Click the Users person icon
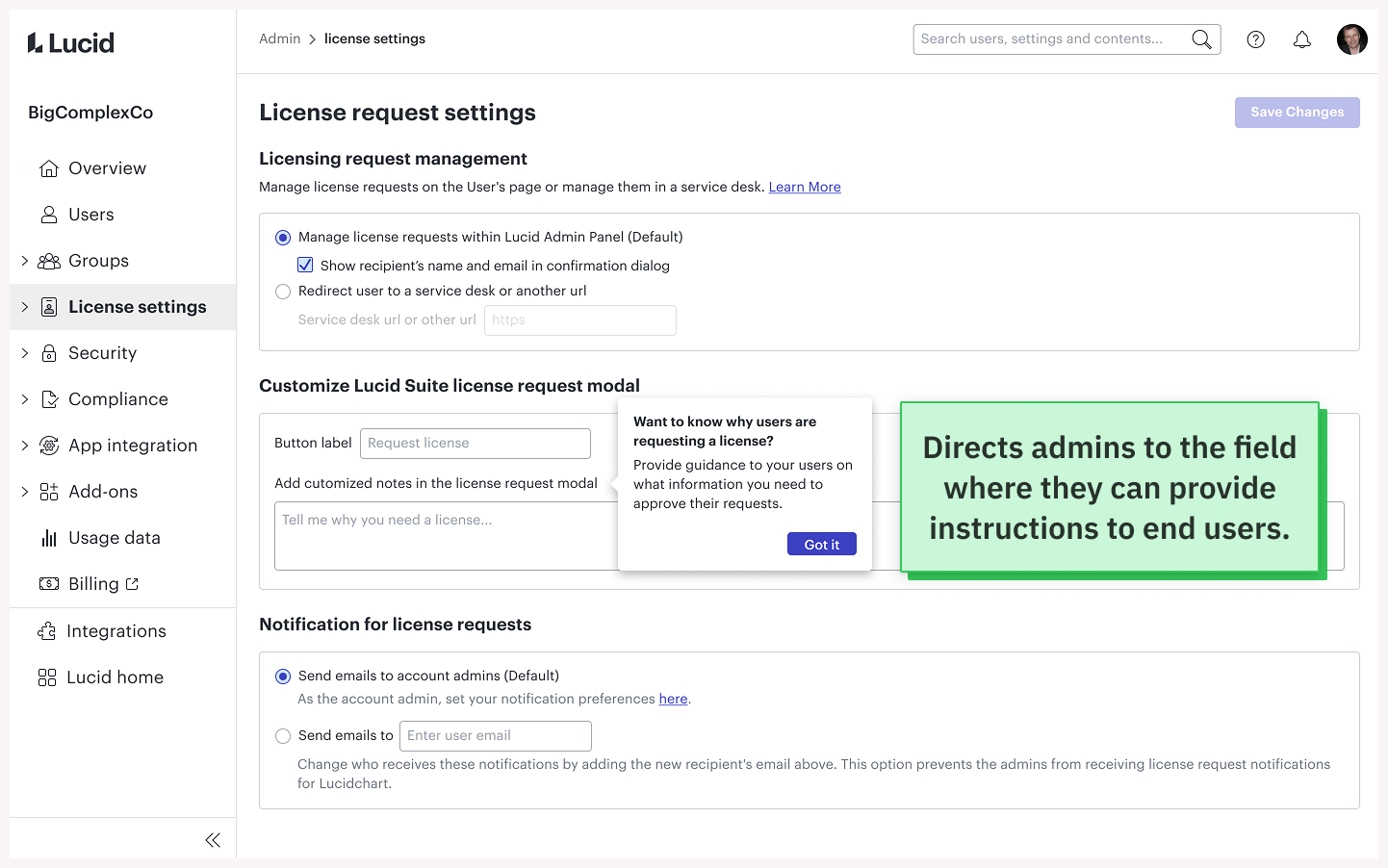Image resolution: width=1388 pixels, height=868 pixels. (49, 215)
